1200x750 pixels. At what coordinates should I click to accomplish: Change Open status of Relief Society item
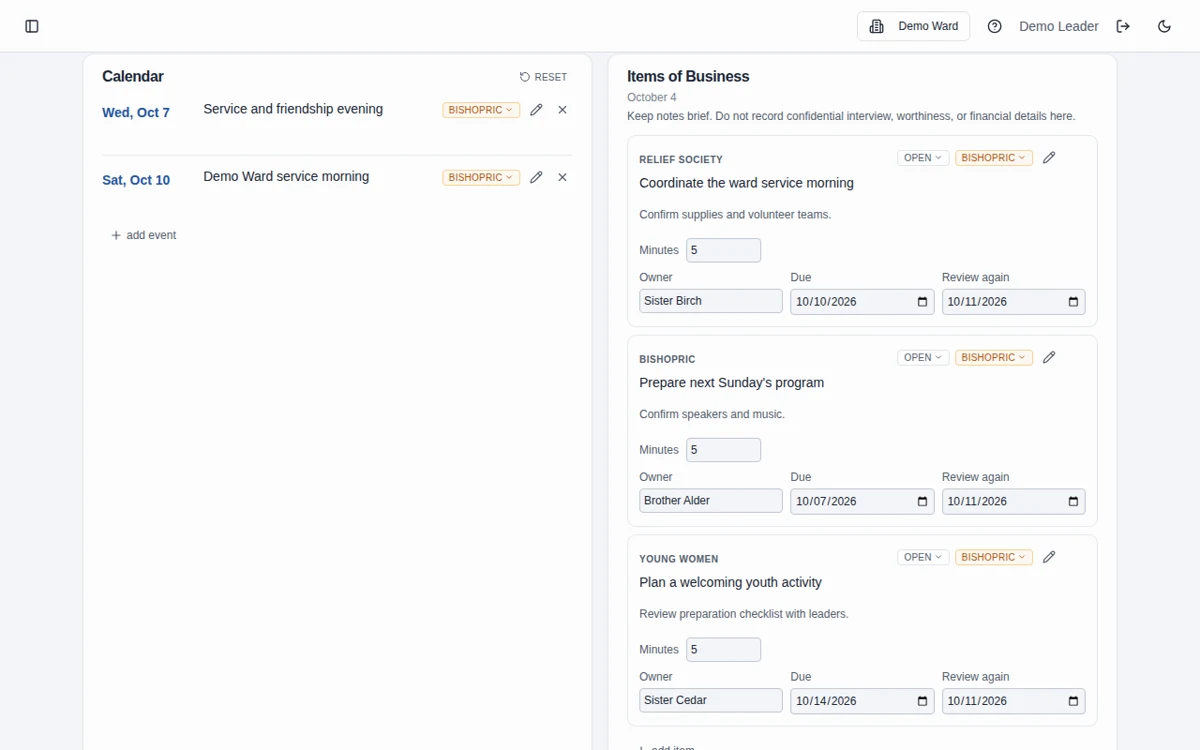pyautogui.click(x=923, y=158)
